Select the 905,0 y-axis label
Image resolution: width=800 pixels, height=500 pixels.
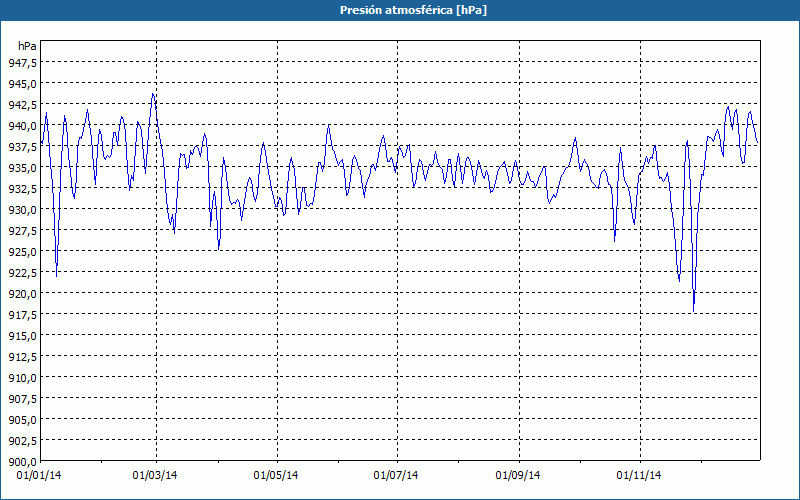tap(22, 419)
